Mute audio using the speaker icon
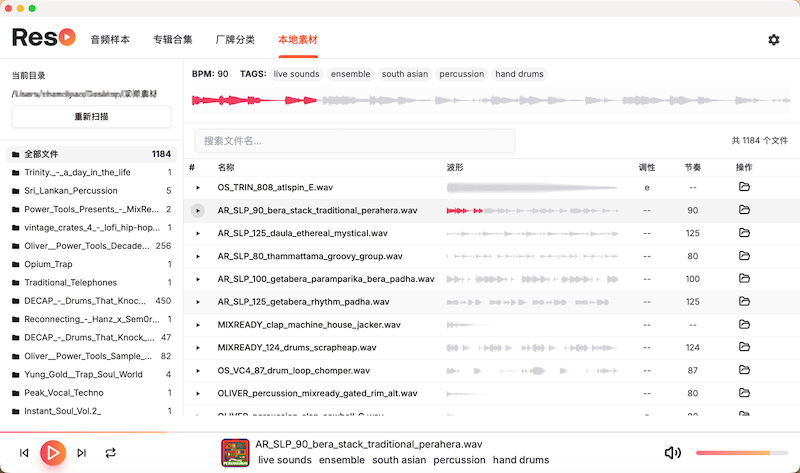The height and width of the screenshot is (473, 800). point(672,453)
